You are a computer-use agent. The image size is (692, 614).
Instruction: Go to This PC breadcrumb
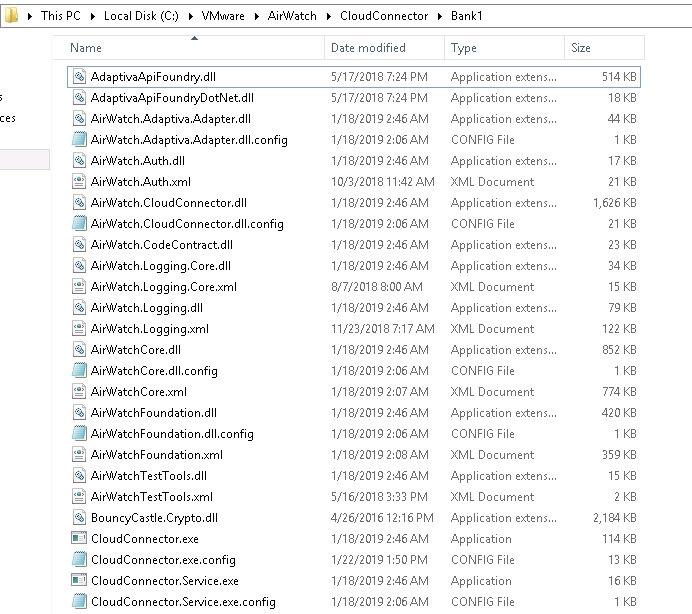(x=61, y=16)
